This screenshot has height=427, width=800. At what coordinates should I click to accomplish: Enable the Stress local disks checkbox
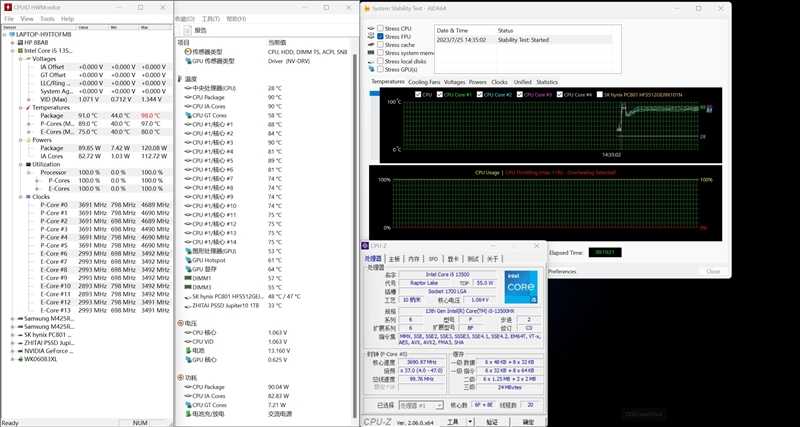pos(380,61)
